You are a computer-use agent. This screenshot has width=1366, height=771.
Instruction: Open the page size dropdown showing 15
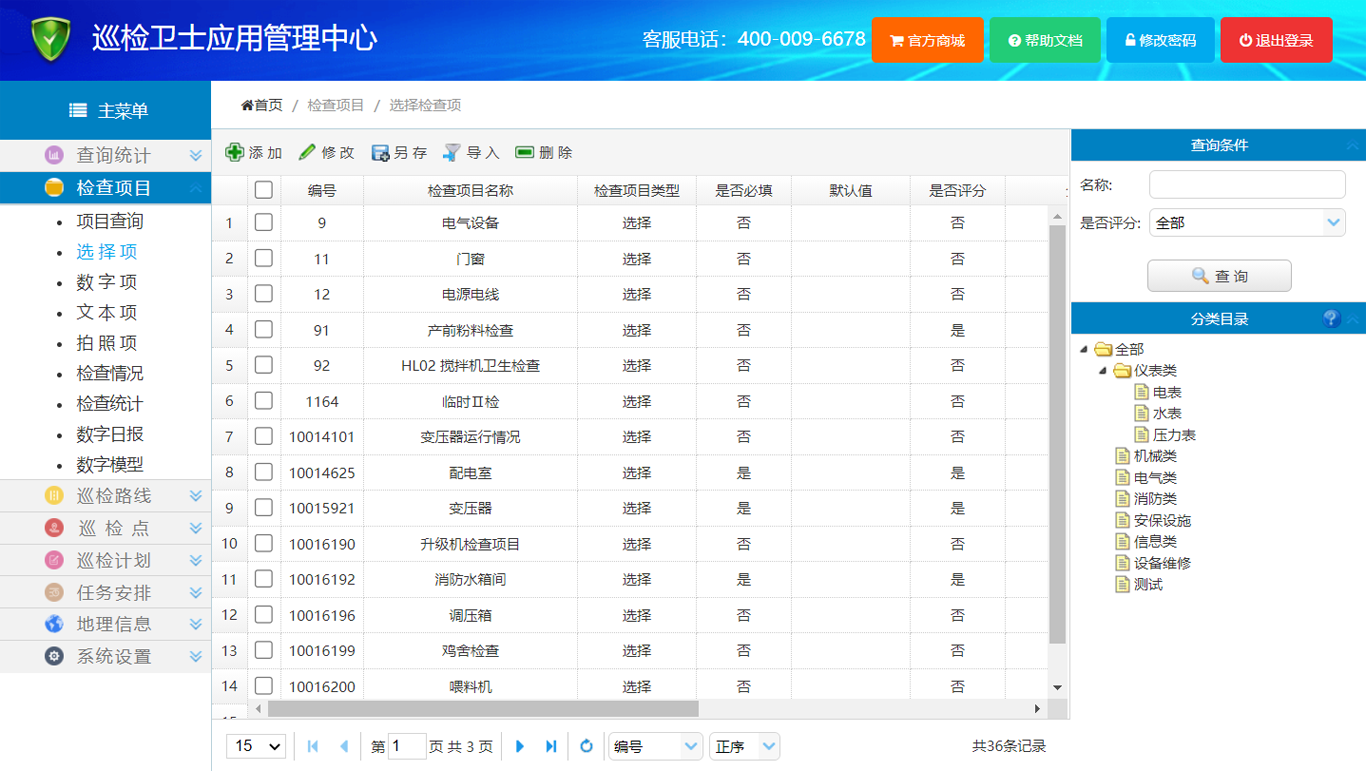256,746
